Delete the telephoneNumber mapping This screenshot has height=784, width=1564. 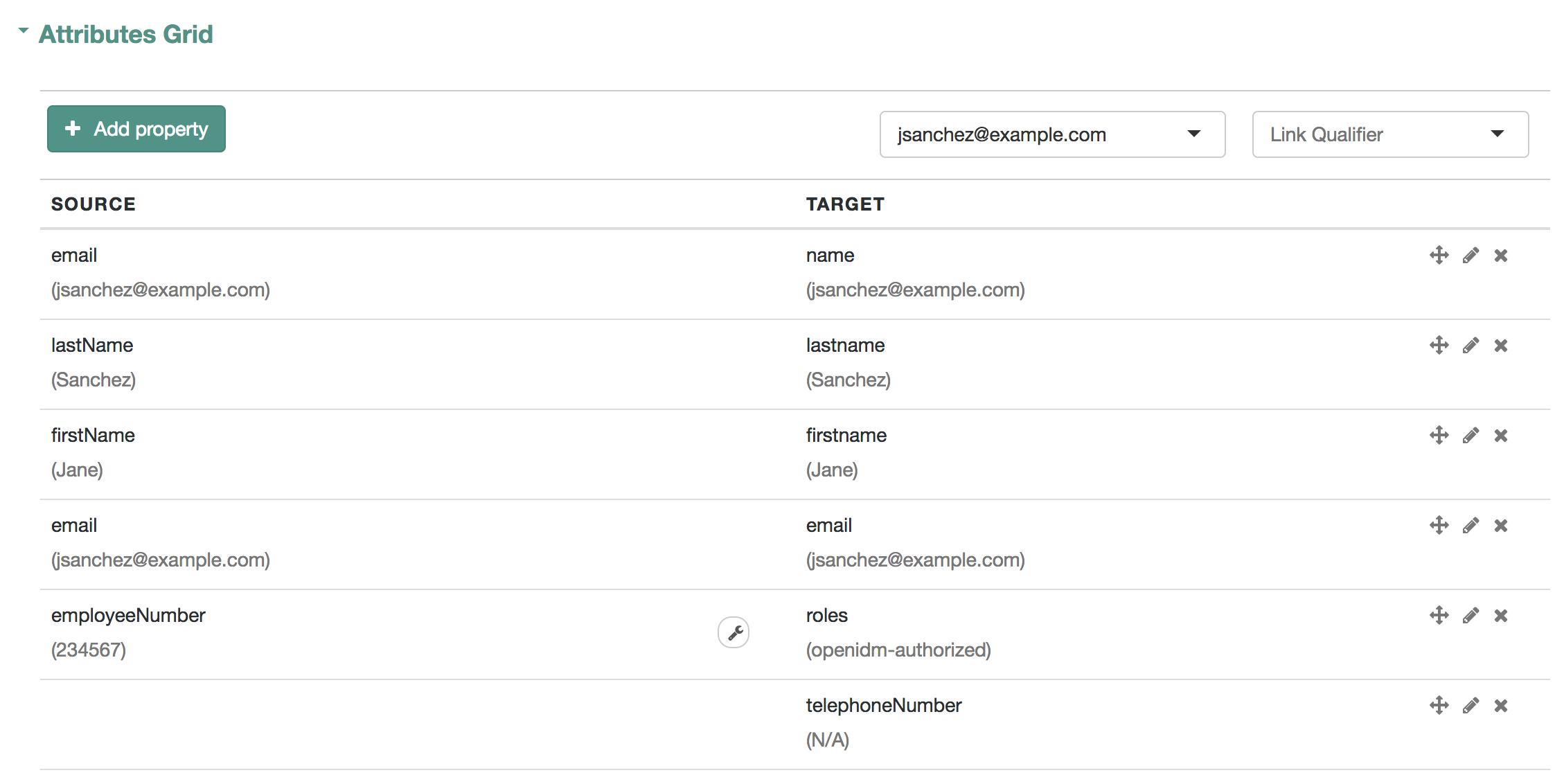pyautogui.click(x=1501, y=706)
